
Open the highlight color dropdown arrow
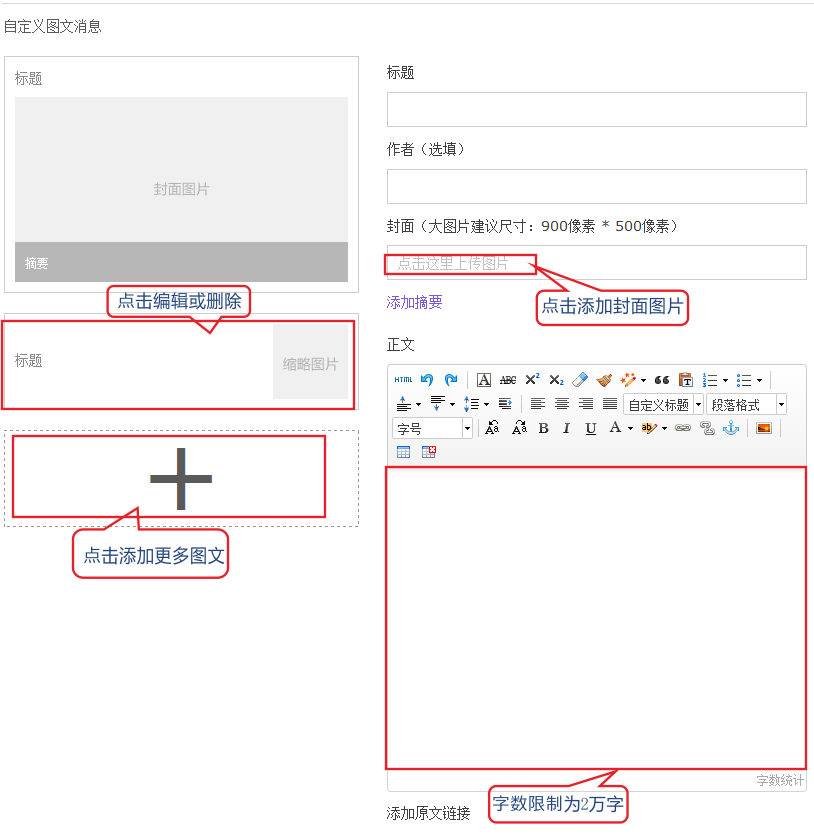point(664,429)
